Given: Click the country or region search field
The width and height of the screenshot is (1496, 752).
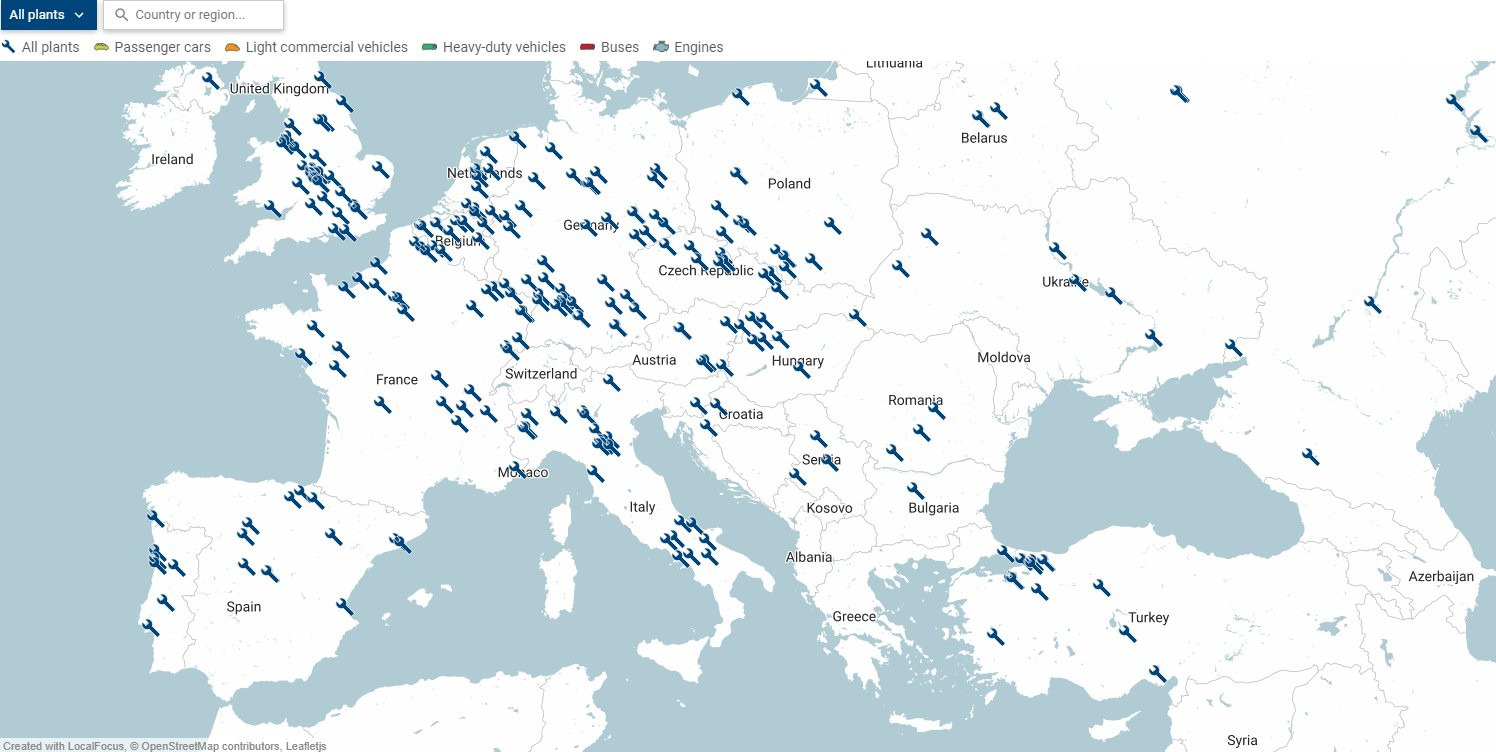Looking at the screenshot, I should [193, 15].
